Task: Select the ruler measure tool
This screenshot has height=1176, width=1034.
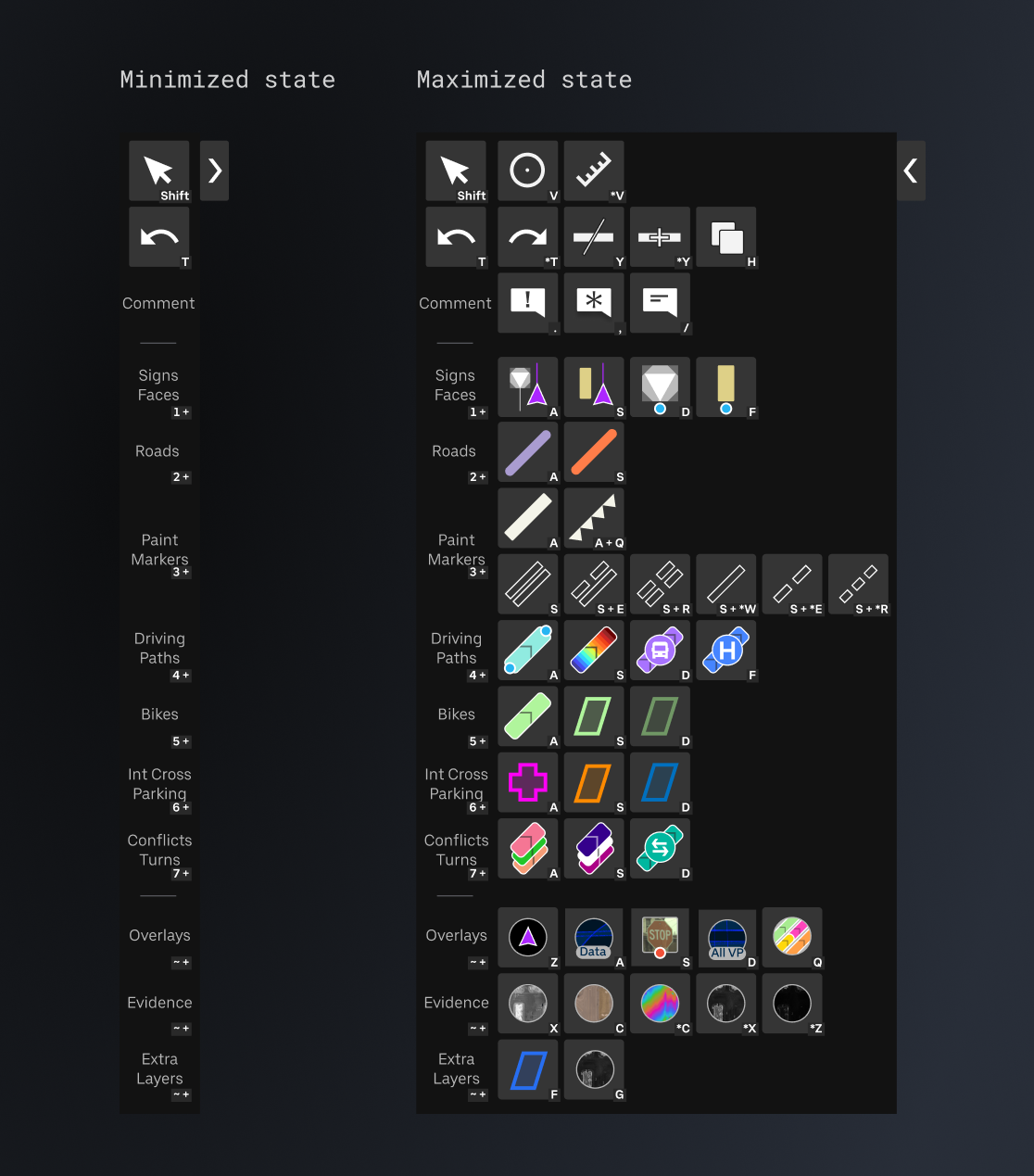Action: 593,171
